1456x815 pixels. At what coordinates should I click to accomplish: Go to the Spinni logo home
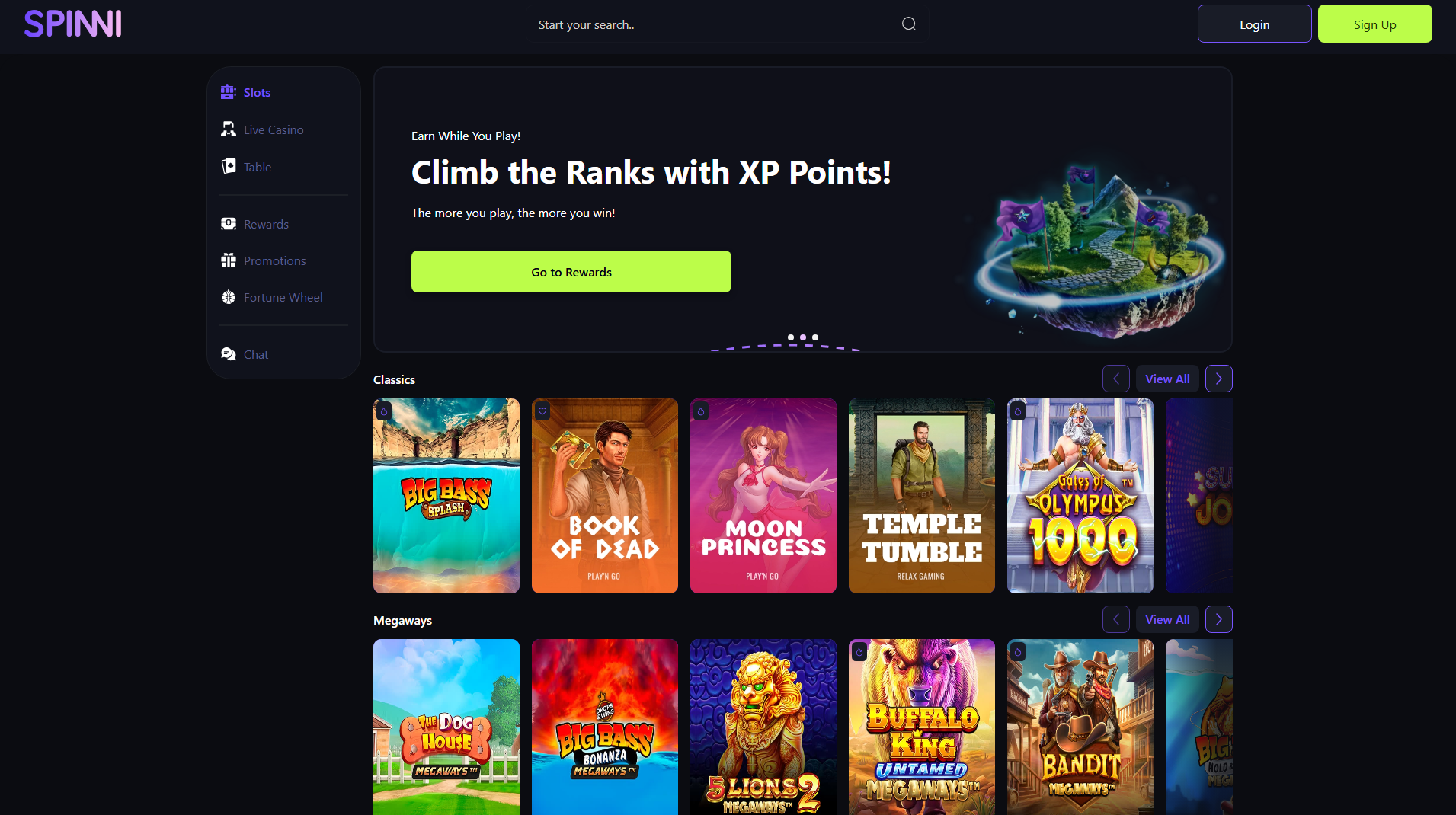pos(72,24)
